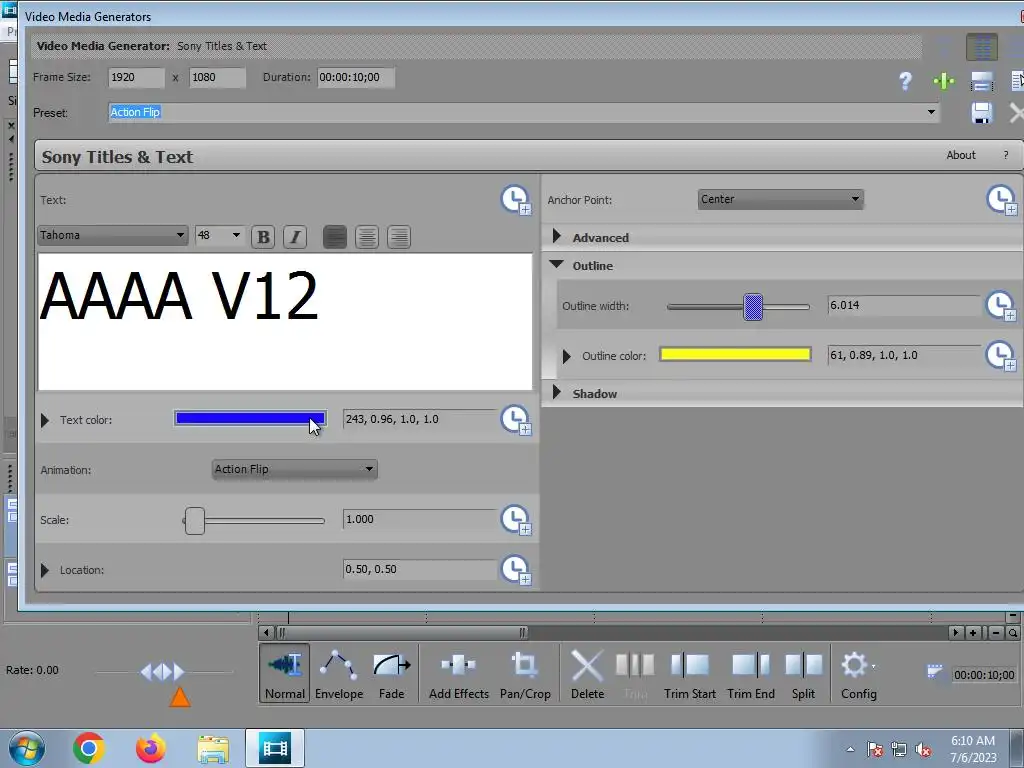This screenshot has width=1024, height=768.
Task: Animate the Scale parameter
Action: pos(516,520)
